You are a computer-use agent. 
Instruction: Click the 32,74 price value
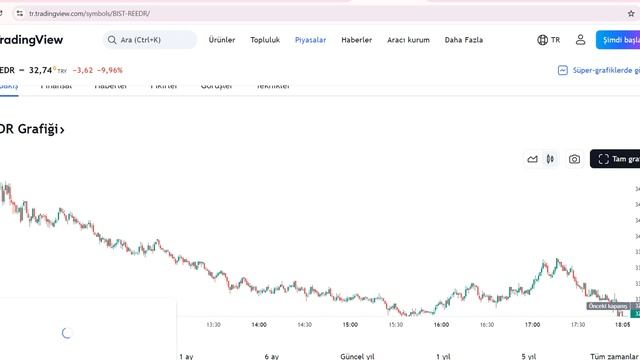point(40,70)
